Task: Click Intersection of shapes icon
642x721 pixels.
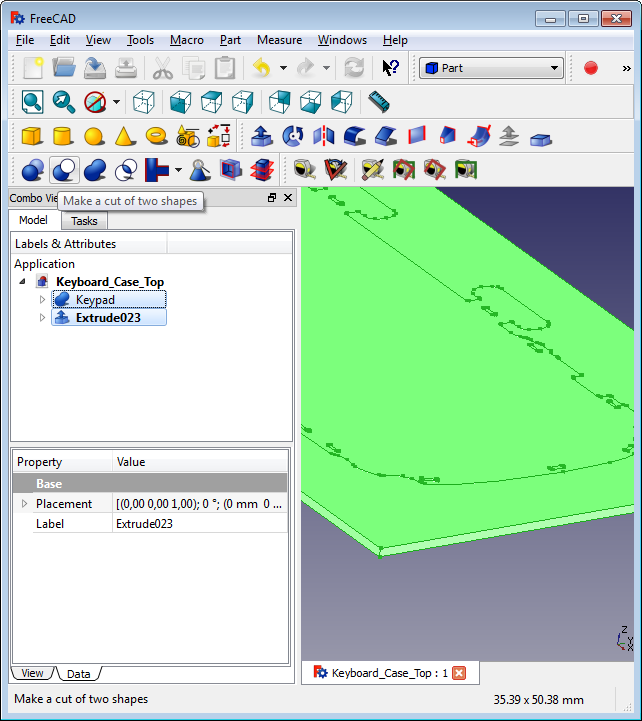Action: [x=126, y=170]
